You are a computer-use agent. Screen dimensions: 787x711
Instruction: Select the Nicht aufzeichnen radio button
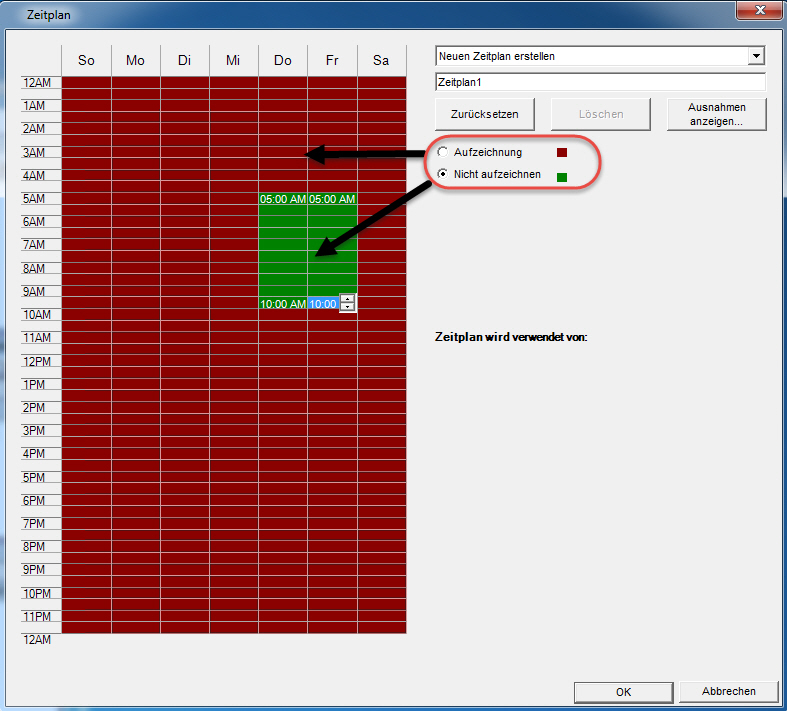(443, 174)
